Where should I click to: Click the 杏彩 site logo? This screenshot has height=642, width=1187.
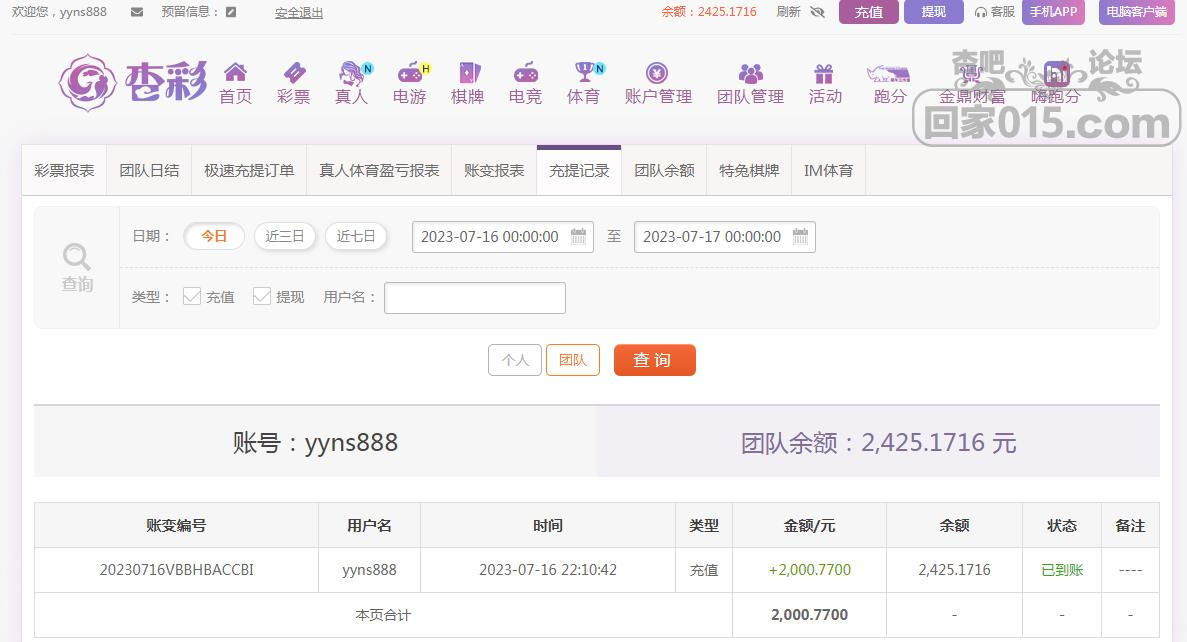pos(132,83)
